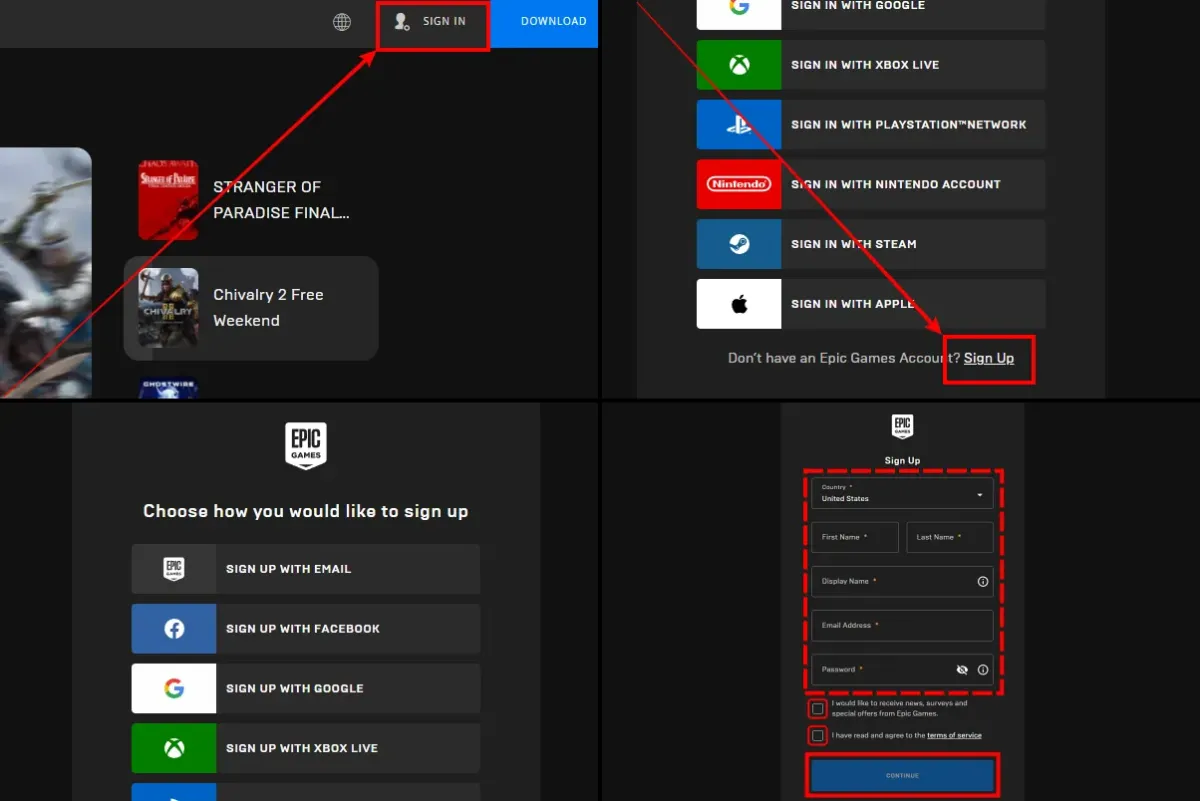Viewport: 1200px width, 801px height.
Task: Focus the Last Name field
Action: coord(950,537)
